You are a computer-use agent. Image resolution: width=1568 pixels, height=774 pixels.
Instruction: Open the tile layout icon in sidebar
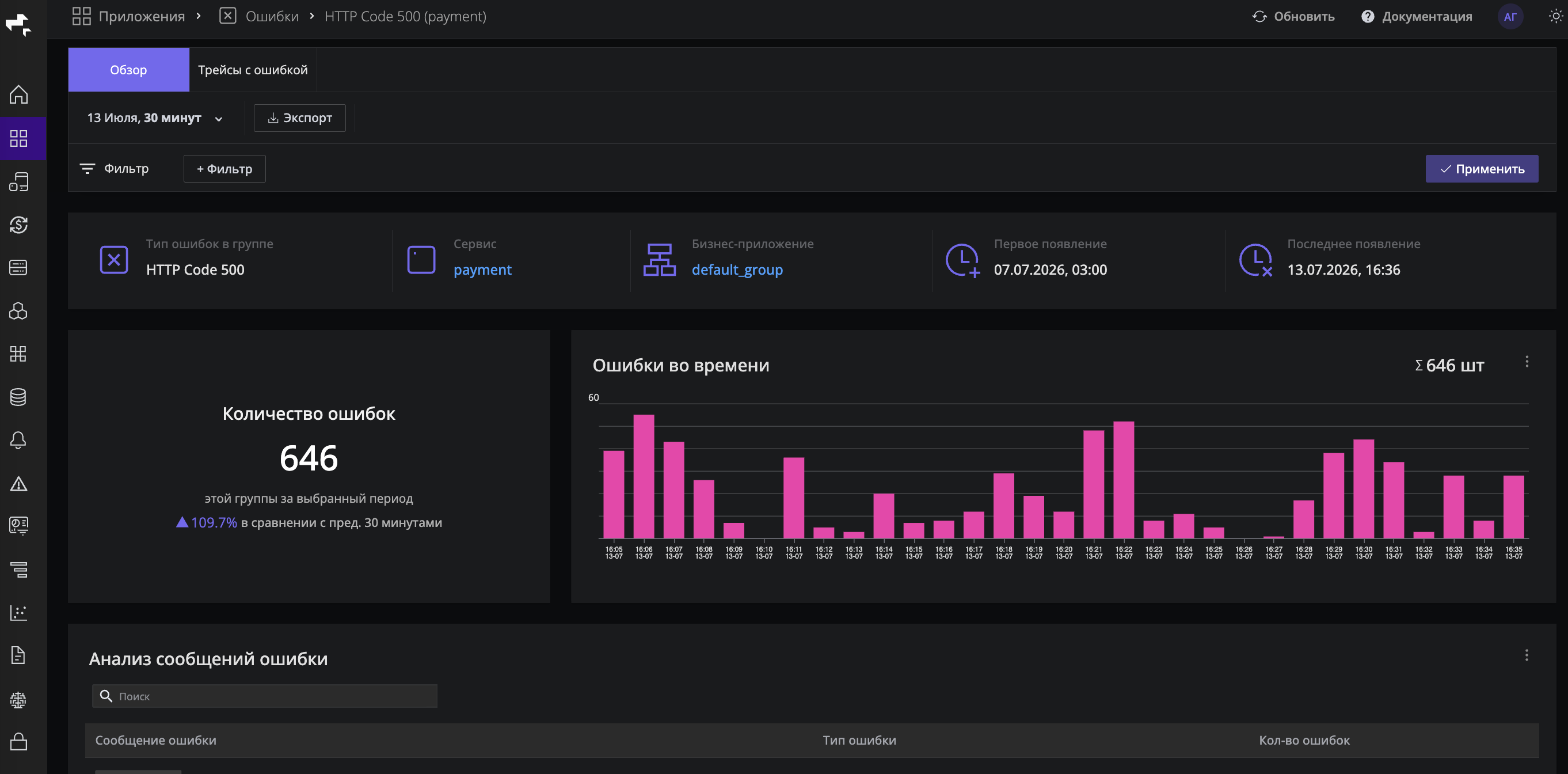tap(18, 354)
